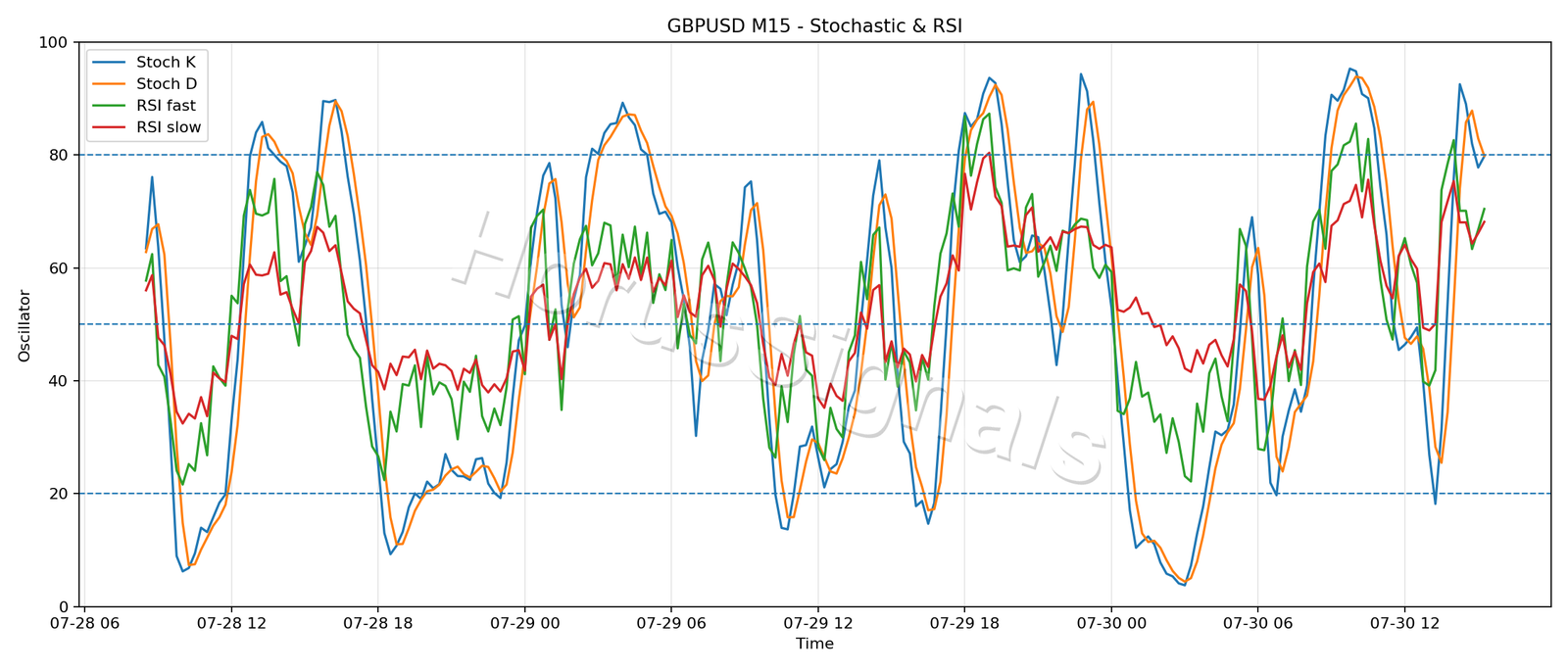Screen dimensions: 1568x672
Task: Click the Oscillator y-axis label
Action: click(x=24, y=325)
